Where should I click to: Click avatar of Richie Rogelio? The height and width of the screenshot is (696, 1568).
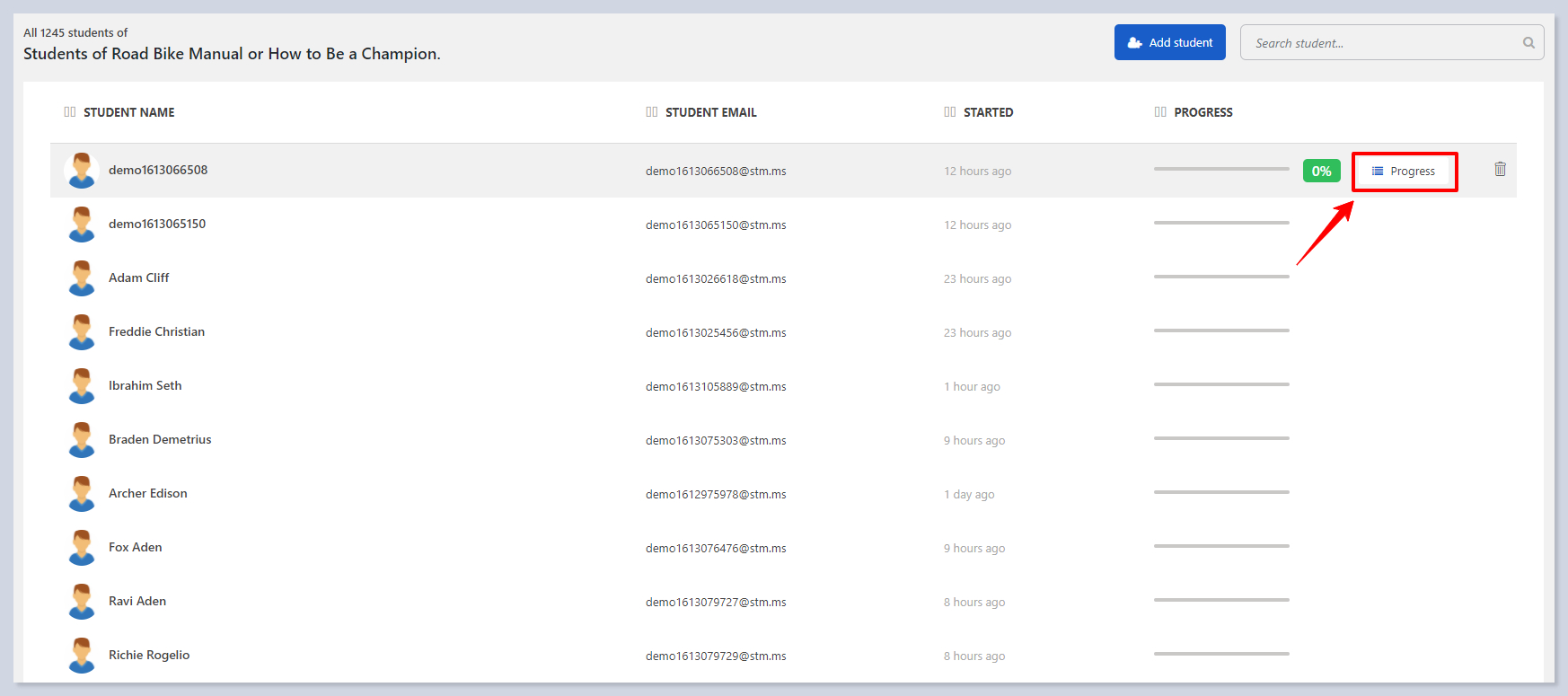tap(82, 656)
